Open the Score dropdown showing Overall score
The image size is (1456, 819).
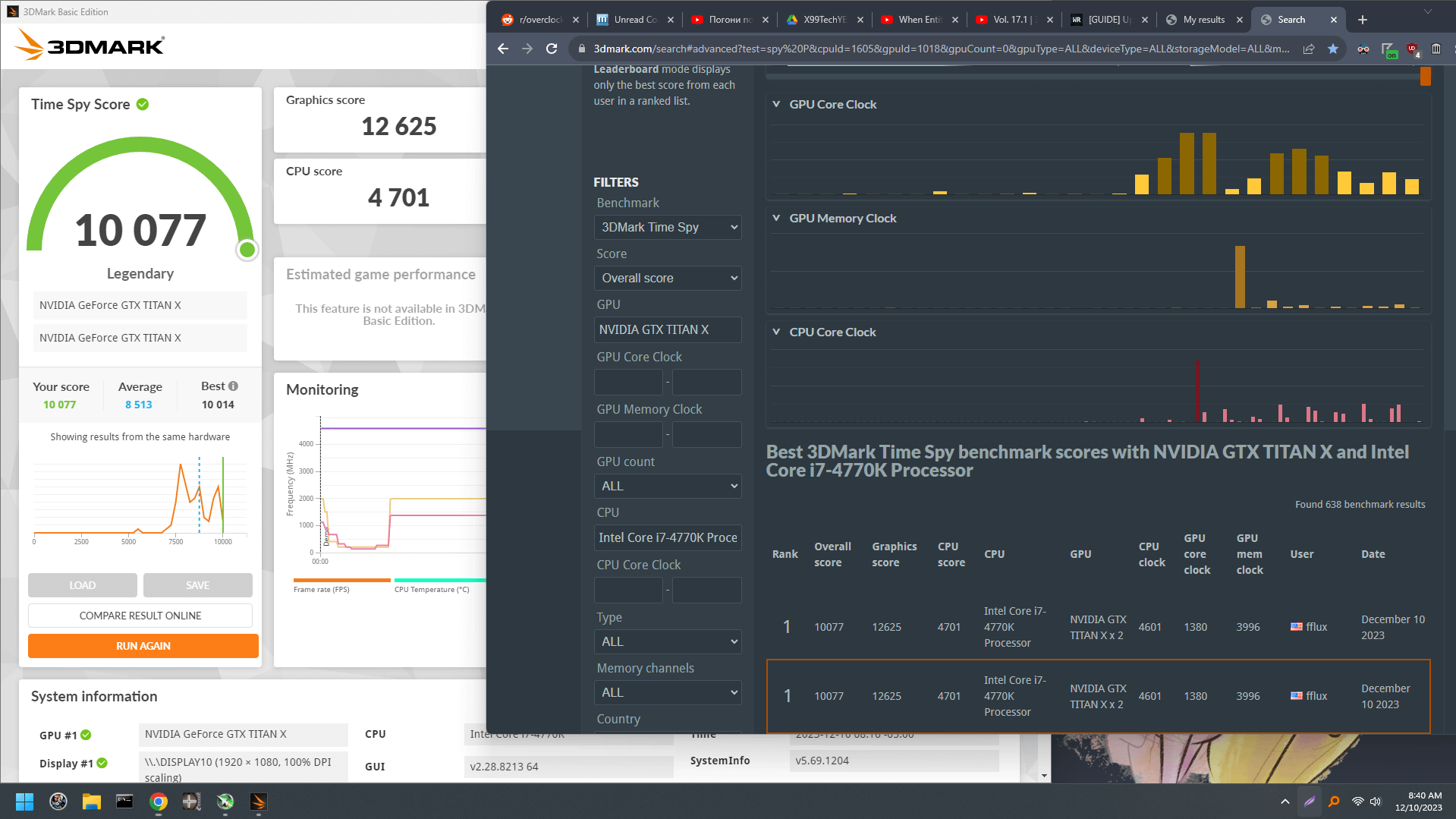pyautogui.click(x=668, y=278)
